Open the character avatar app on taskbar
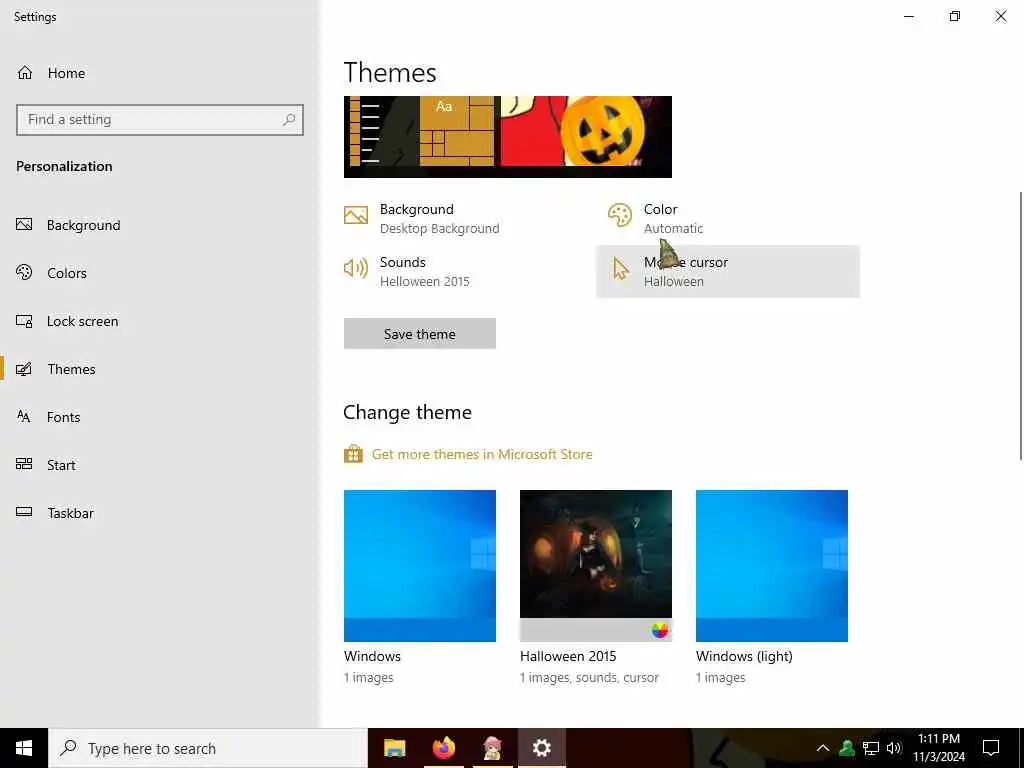1024x768 pixels. (x=492, y=748)
